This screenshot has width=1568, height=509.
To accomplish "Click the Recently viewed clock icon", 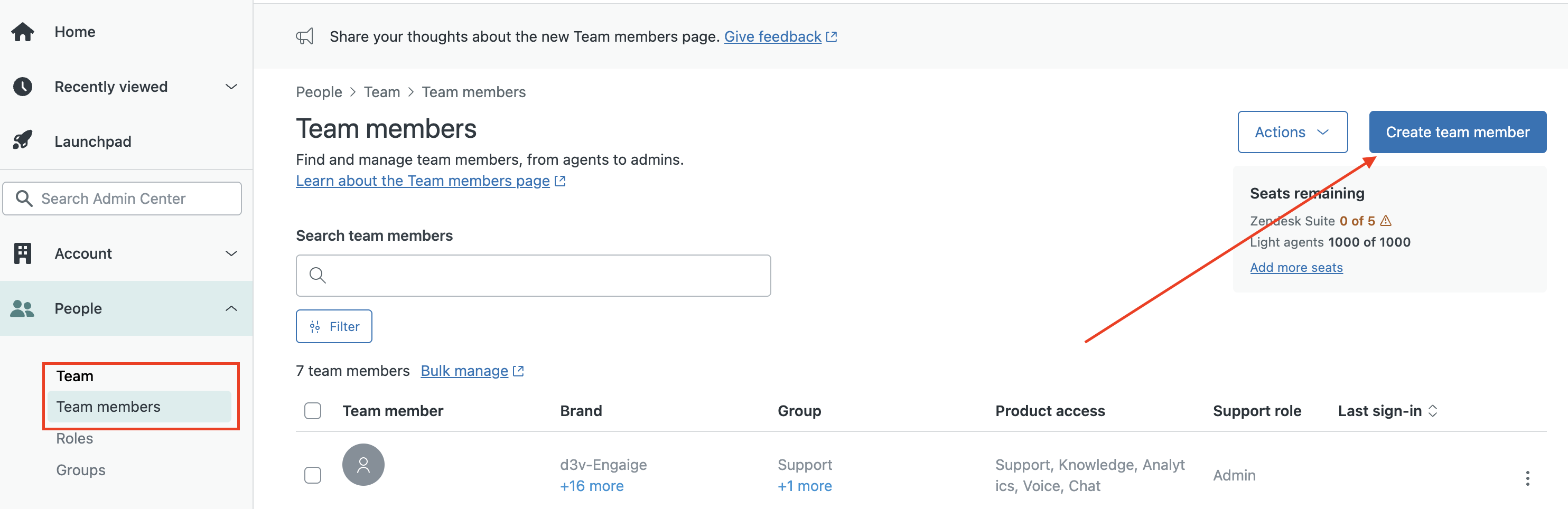I will 23,87.
